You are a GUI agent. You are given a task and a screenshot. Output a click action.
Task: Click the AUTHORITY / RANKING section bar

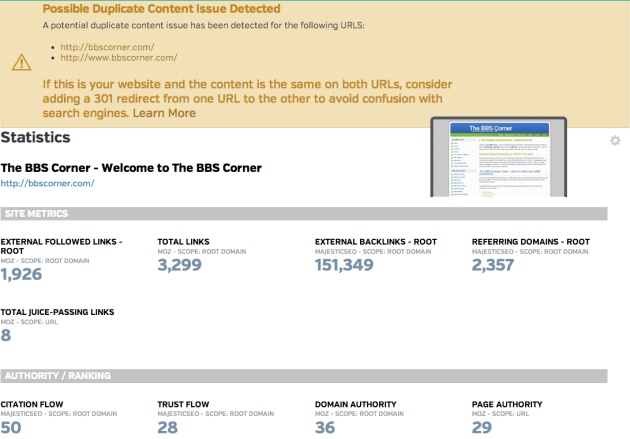coord(304,376)
